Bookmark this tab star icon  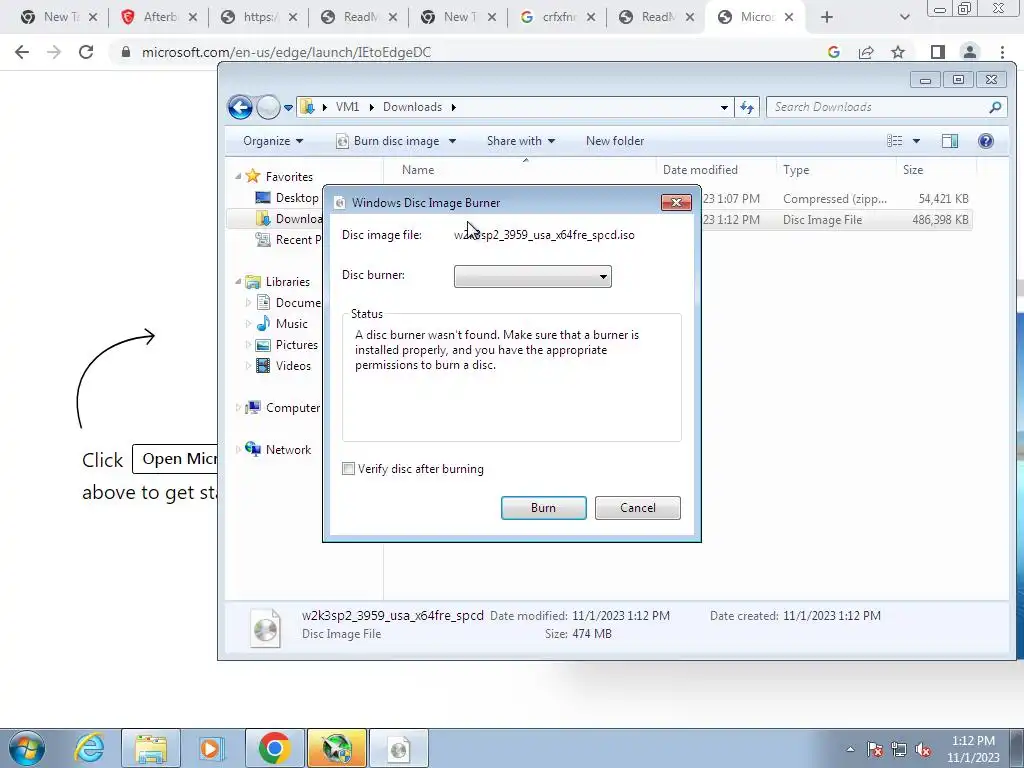point(898,52)
